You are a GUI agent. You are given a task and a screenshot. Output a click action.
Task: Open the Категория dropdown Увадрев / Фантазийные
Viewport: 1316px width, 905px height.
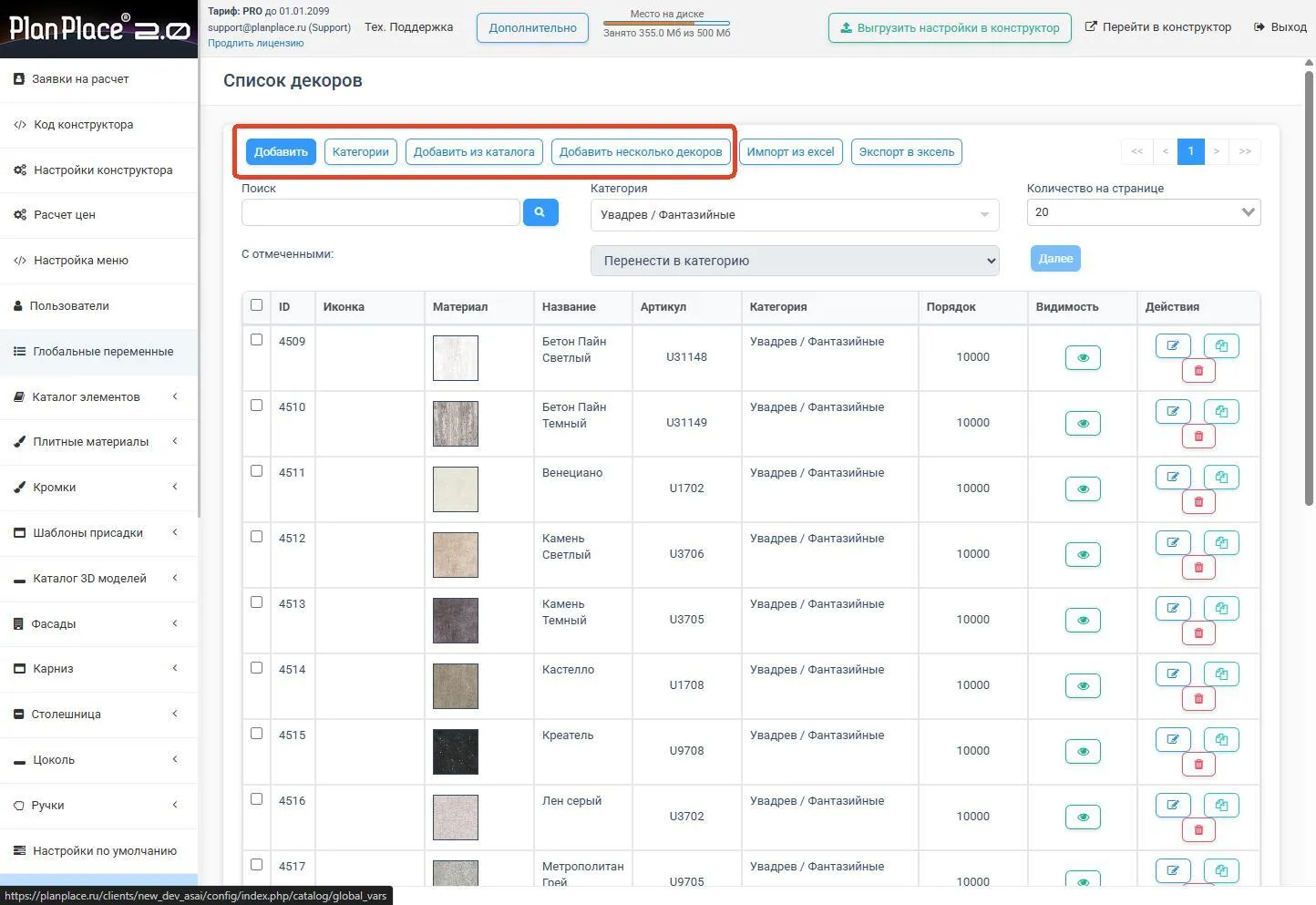point(795,215)
